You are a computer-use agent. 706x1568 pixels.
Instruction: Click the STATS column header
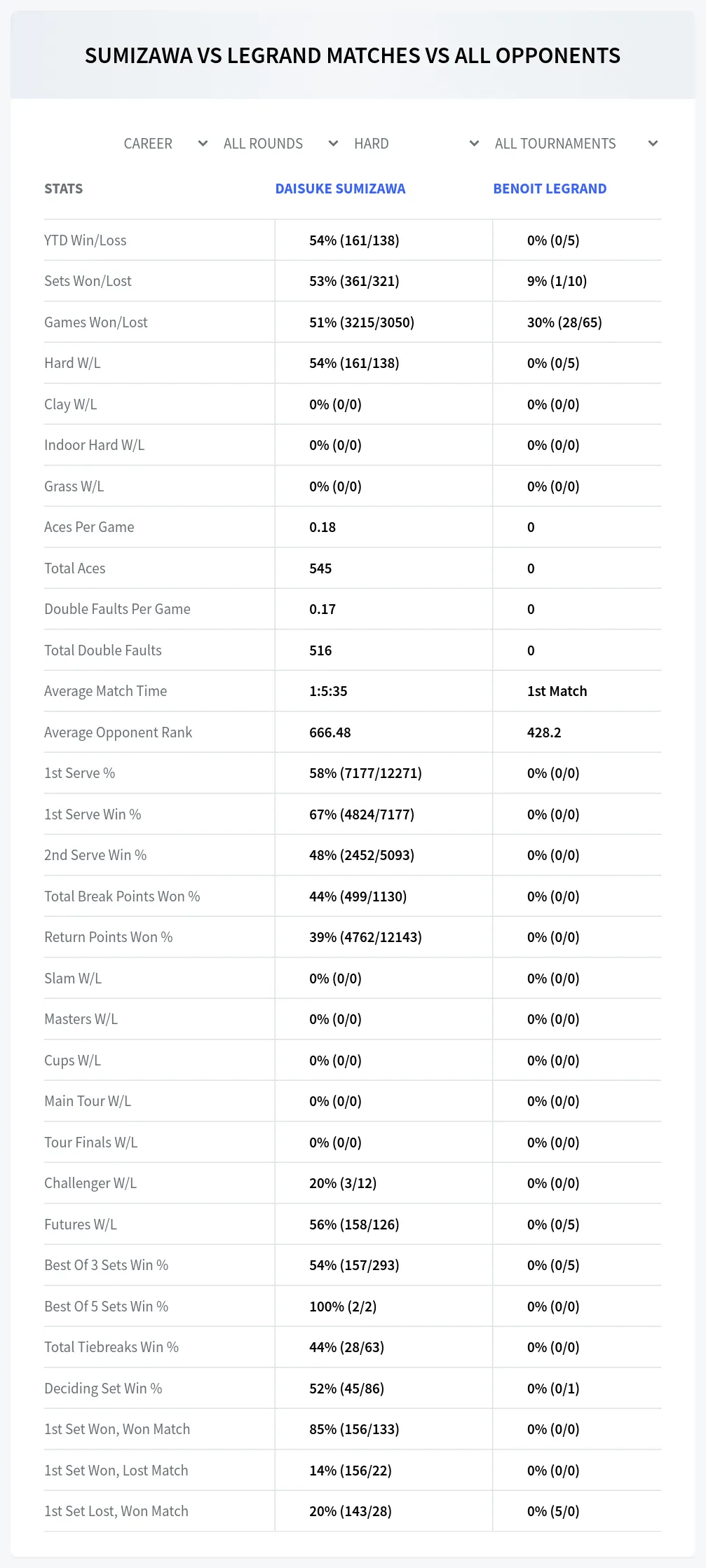tap(63, 189)
